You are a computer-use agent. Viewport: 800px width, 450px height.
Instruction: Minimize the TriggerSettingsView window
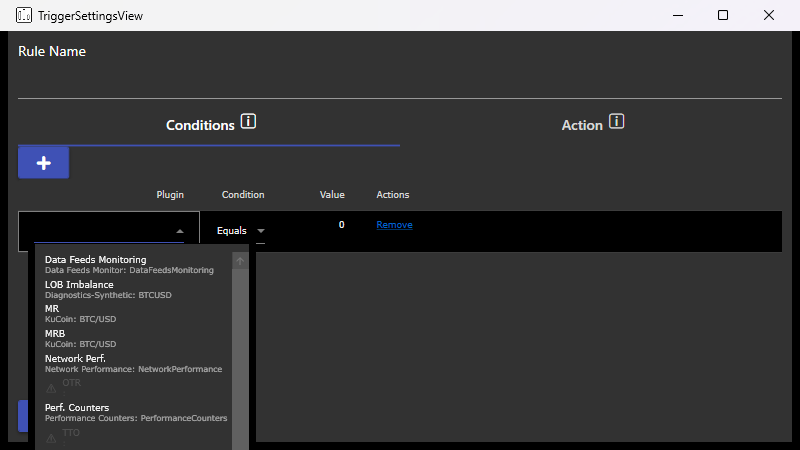click(678, 15)
